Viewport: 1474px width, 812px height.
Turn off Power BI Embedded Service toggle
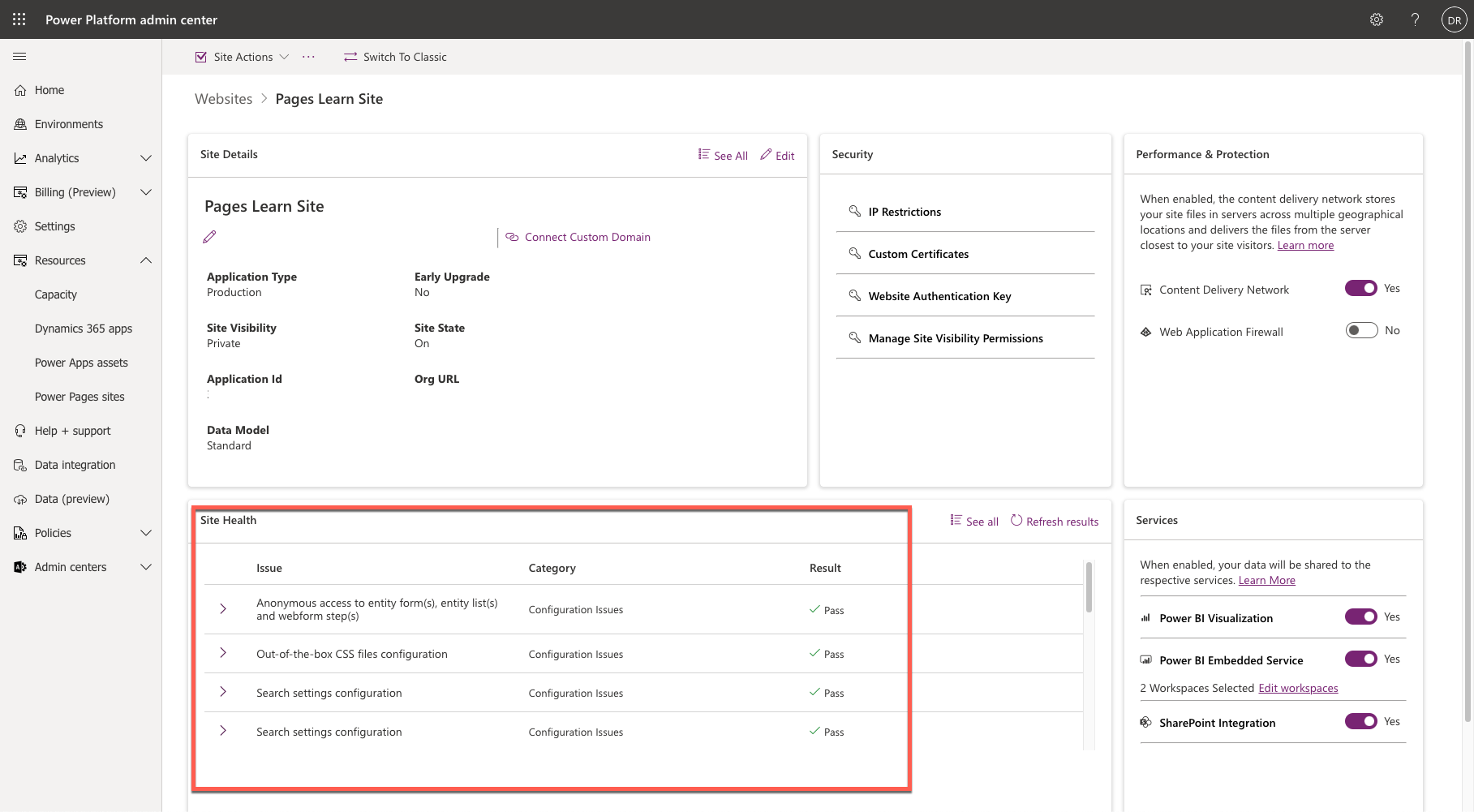[x=1361, y=659]
